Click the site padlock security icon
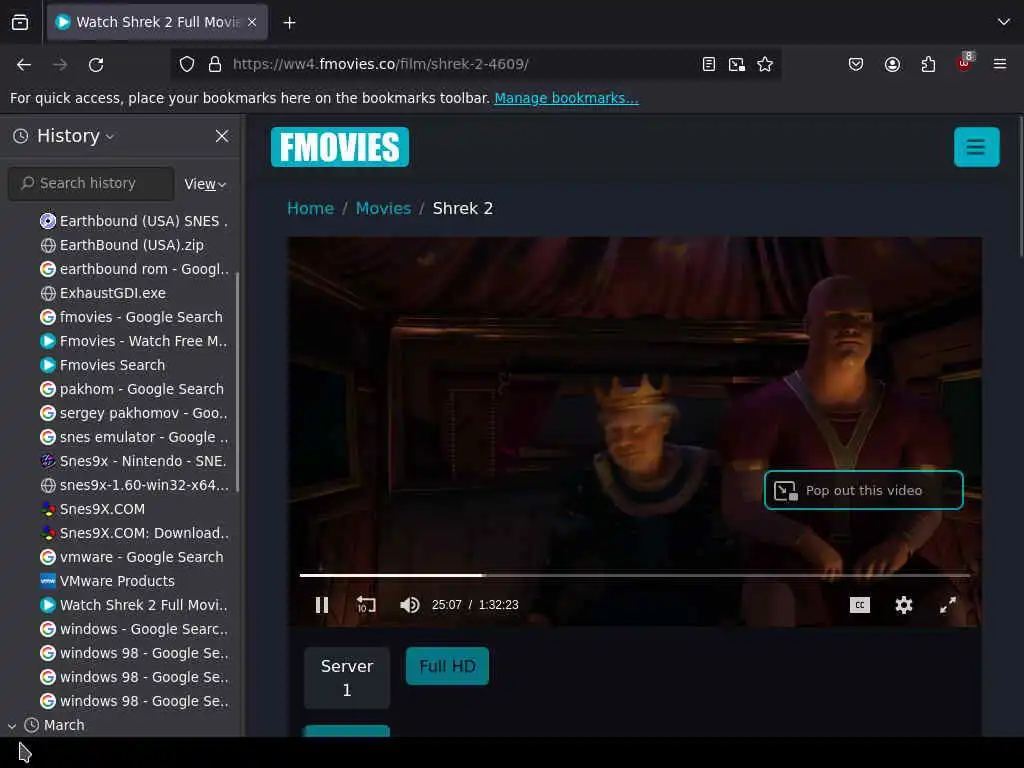The width and height of the screenshot is (1024, 768). (215, 64)
